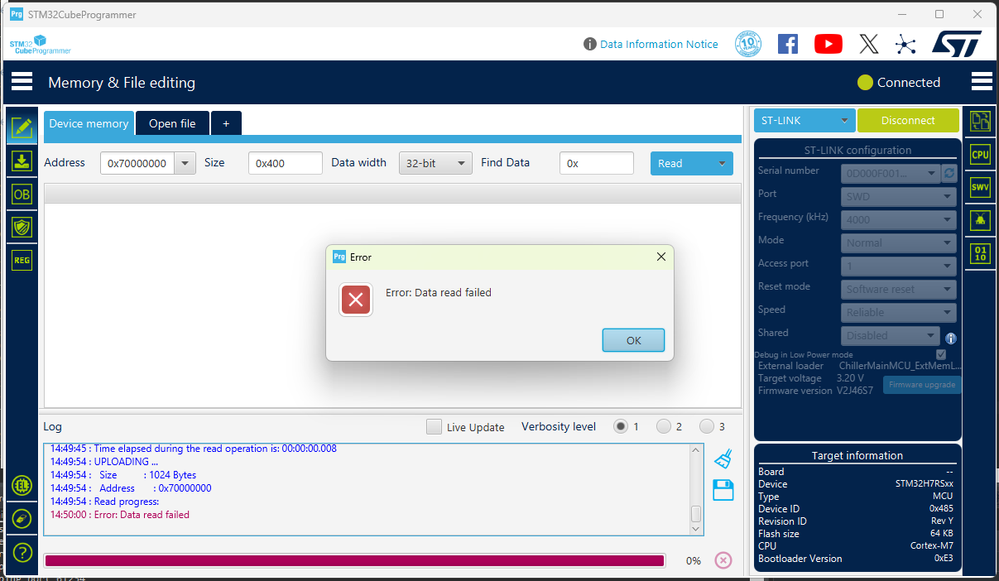Open the Option Bytes (OB) icon
Image resolution: width=999 pixels, height=581 pixels.
pos(22,194)
